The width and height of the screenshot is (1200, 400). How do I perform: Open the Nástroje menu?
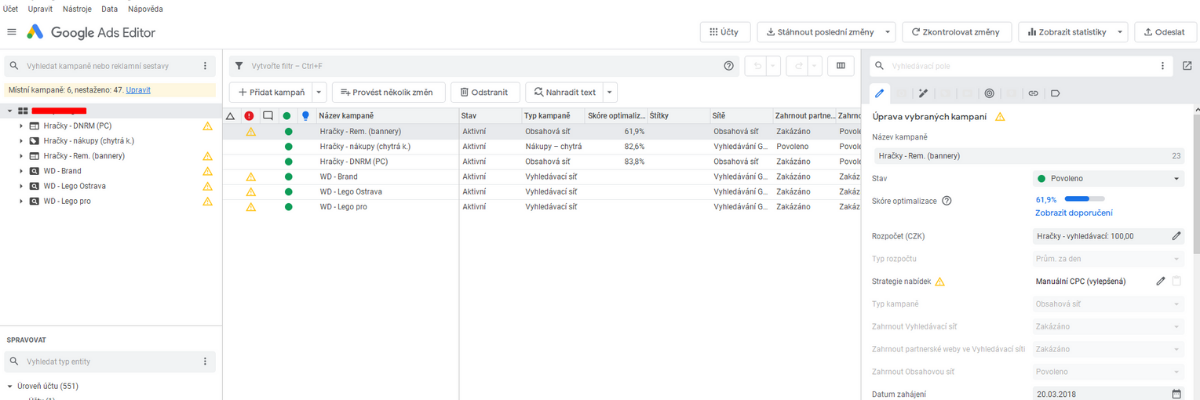point(78,8)
